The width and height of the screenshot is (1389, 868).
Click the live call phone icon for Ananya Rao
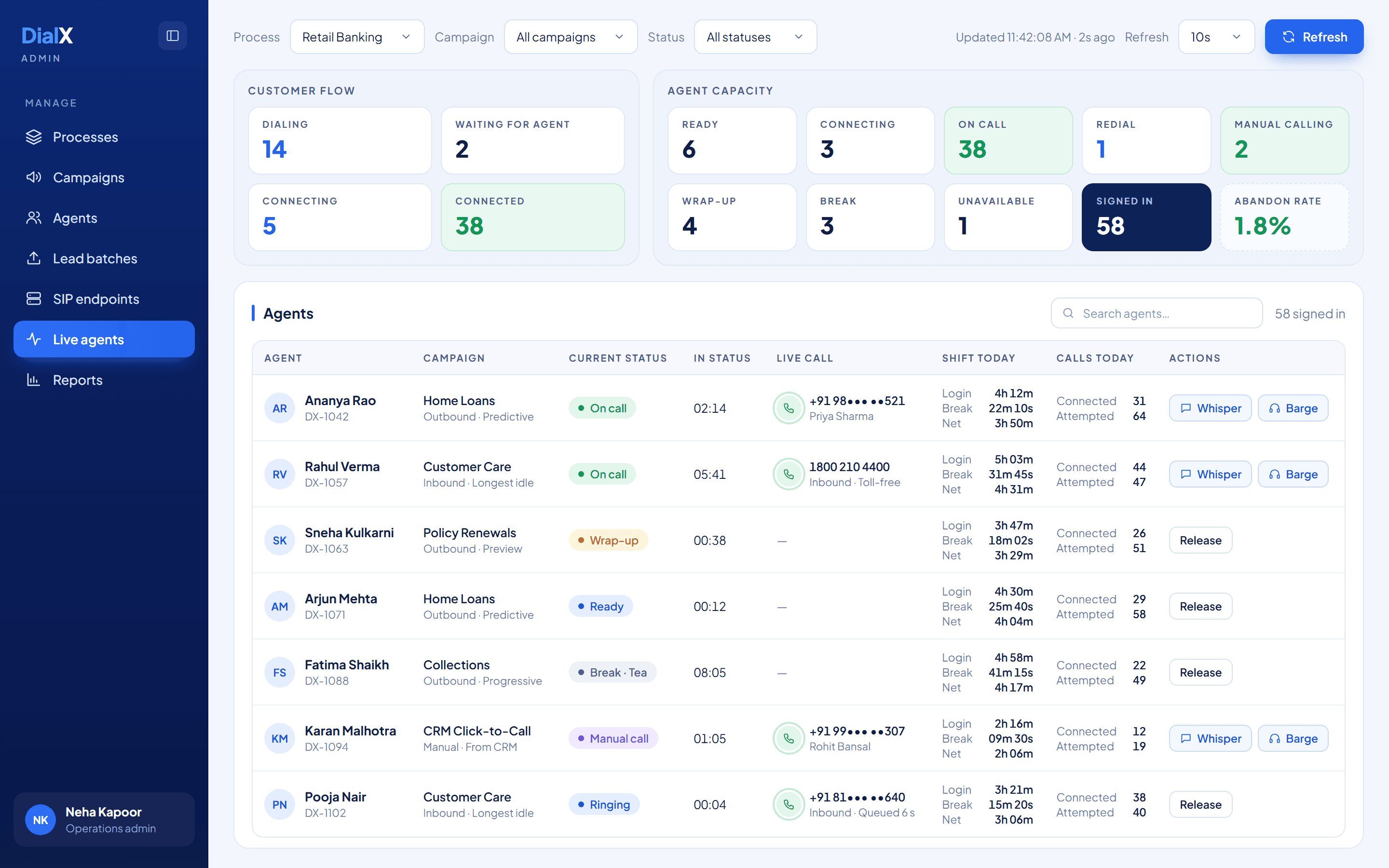coord(789,408)
